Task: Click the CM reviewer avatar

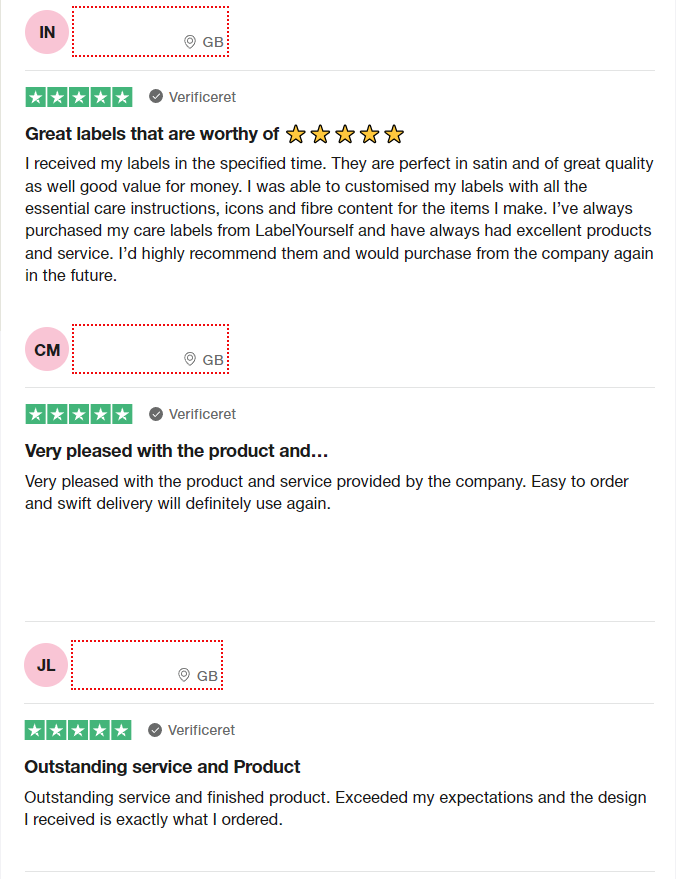Action: (47, 349)
